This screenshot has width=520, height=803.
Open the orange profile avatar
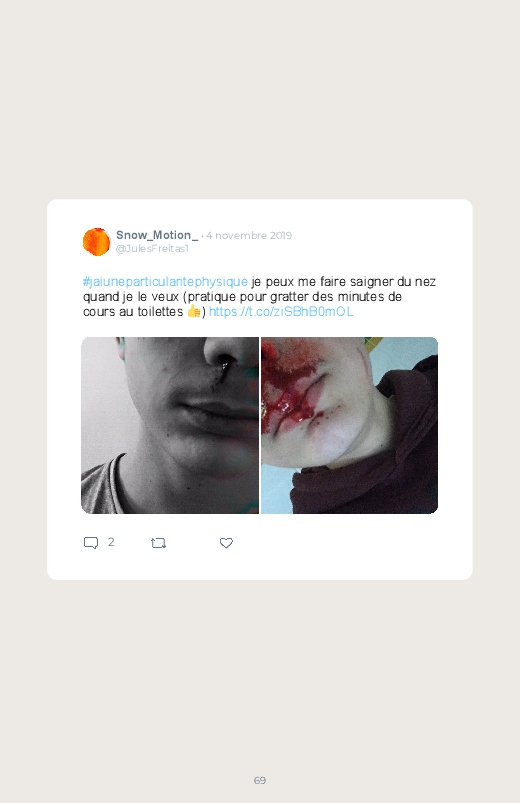pos(96,242)
